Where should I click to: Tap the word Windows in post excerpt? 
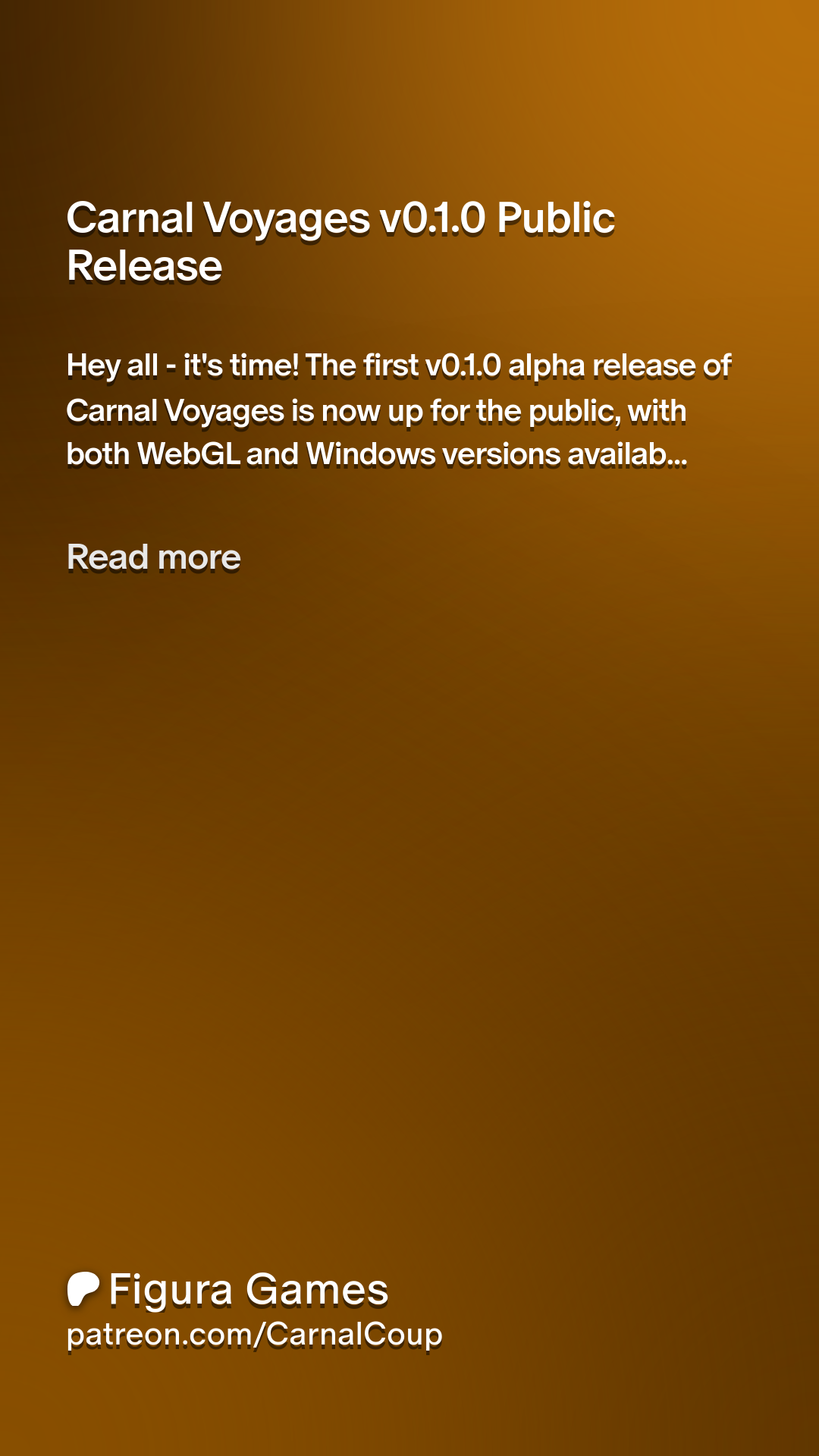(x=371, y=455)
